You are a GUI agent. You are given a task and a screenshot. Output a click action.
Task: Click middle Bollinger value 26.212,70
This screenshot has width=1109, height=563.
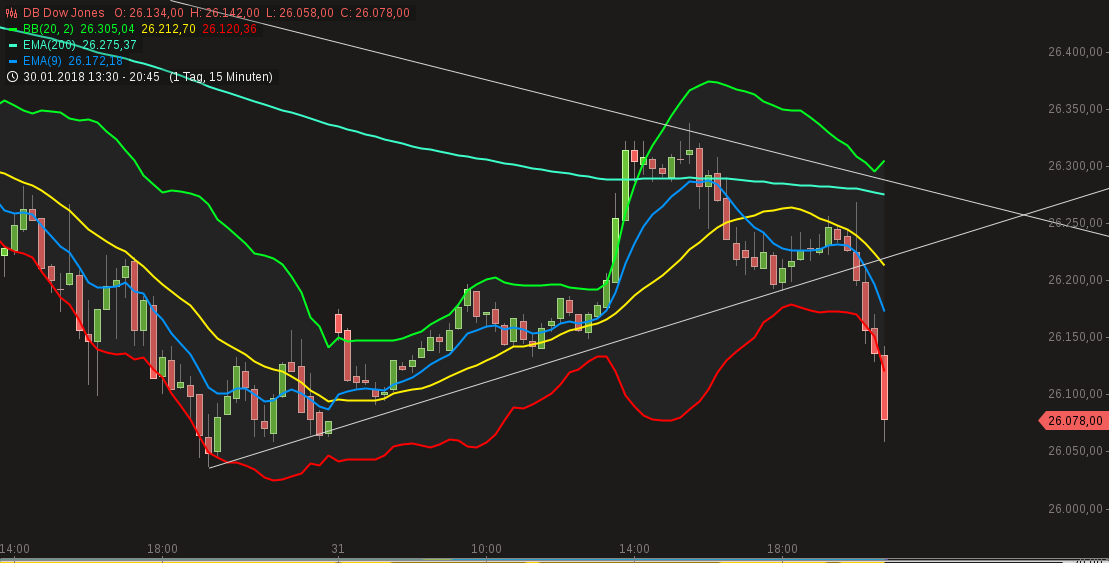(x=168, y=29)
